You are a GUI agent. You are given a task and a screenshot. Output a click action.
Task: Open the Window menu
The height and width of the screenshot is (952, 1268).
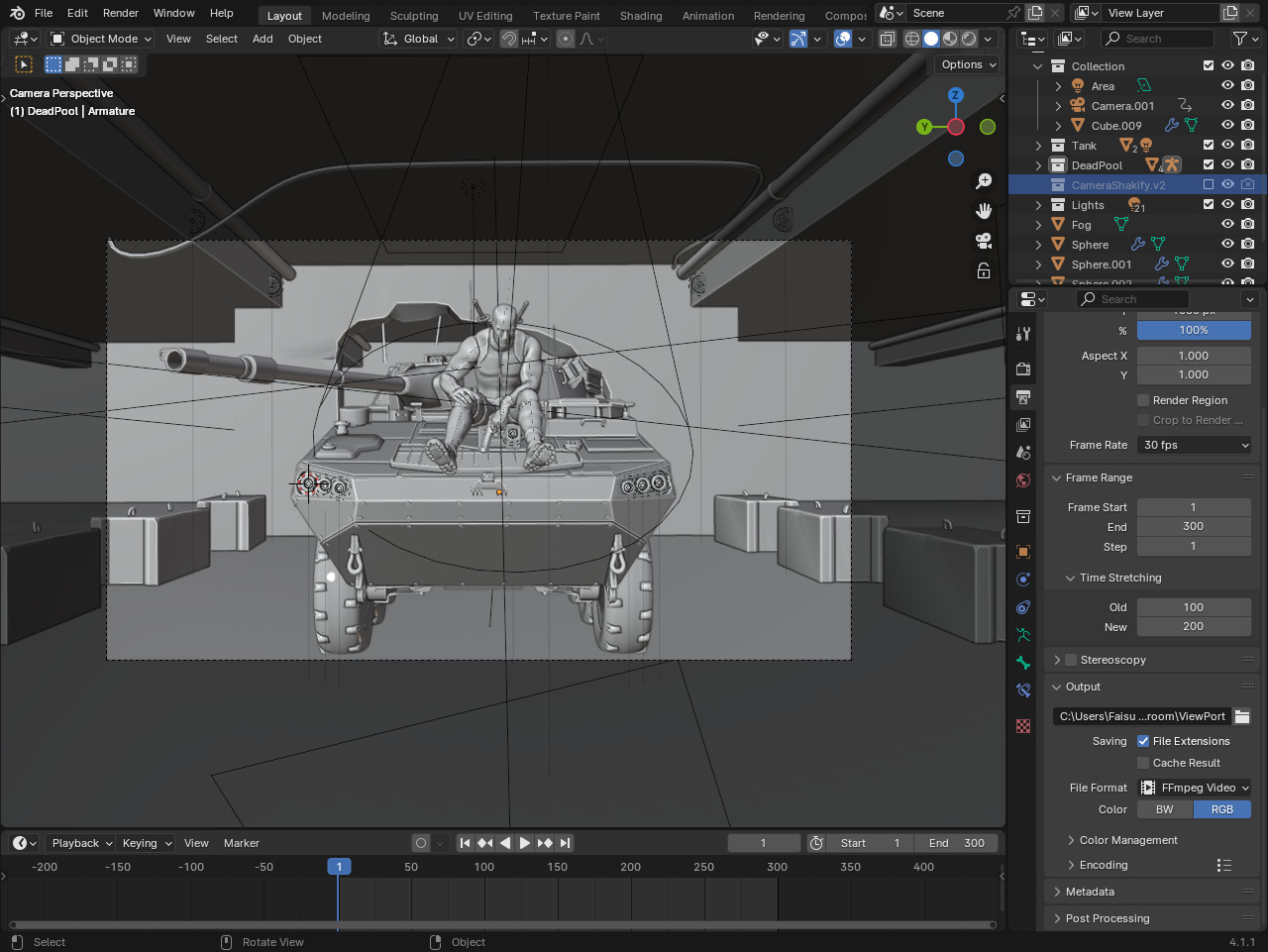[173, 13]
